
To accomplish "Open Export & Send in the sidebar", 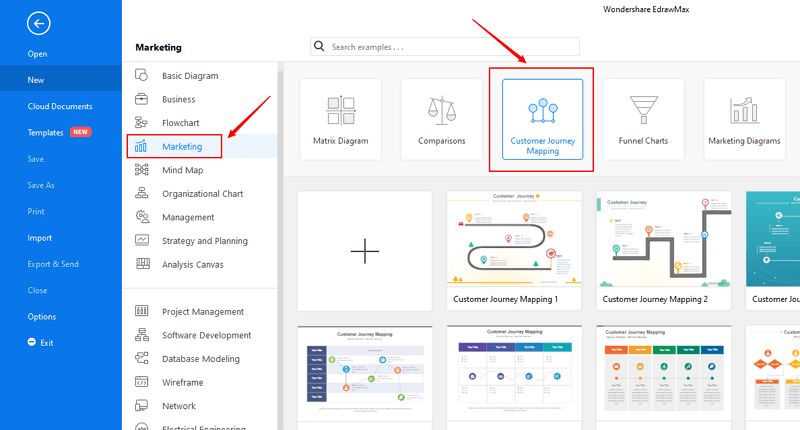I will click(x=53, y=264).
